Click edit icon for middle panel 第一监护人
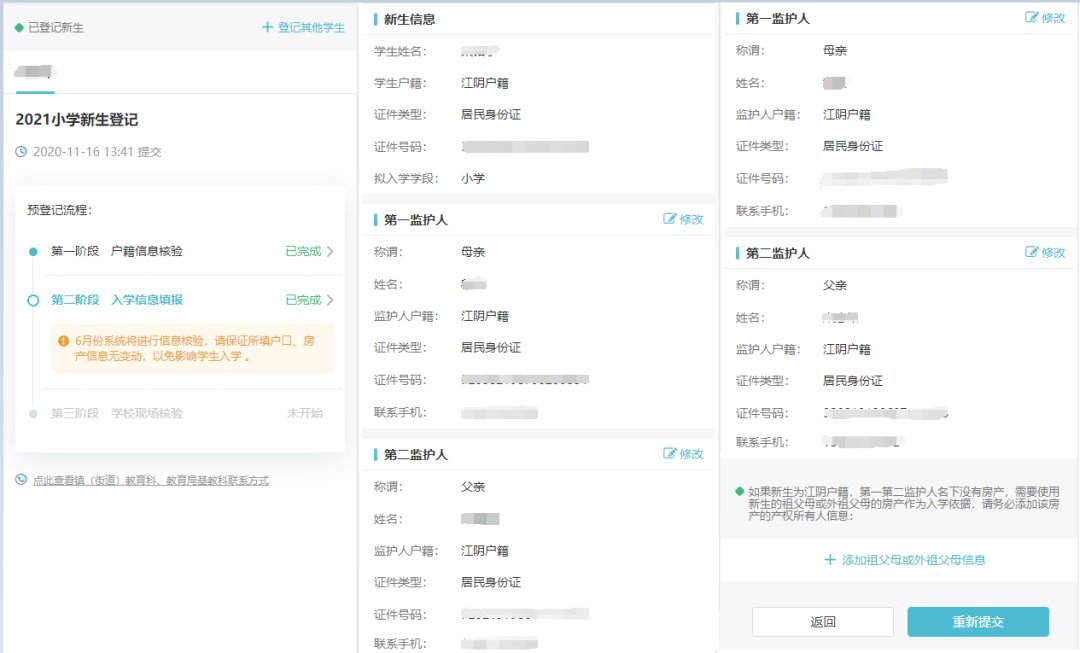The image size is (1080, 653). tap(669, 219)
